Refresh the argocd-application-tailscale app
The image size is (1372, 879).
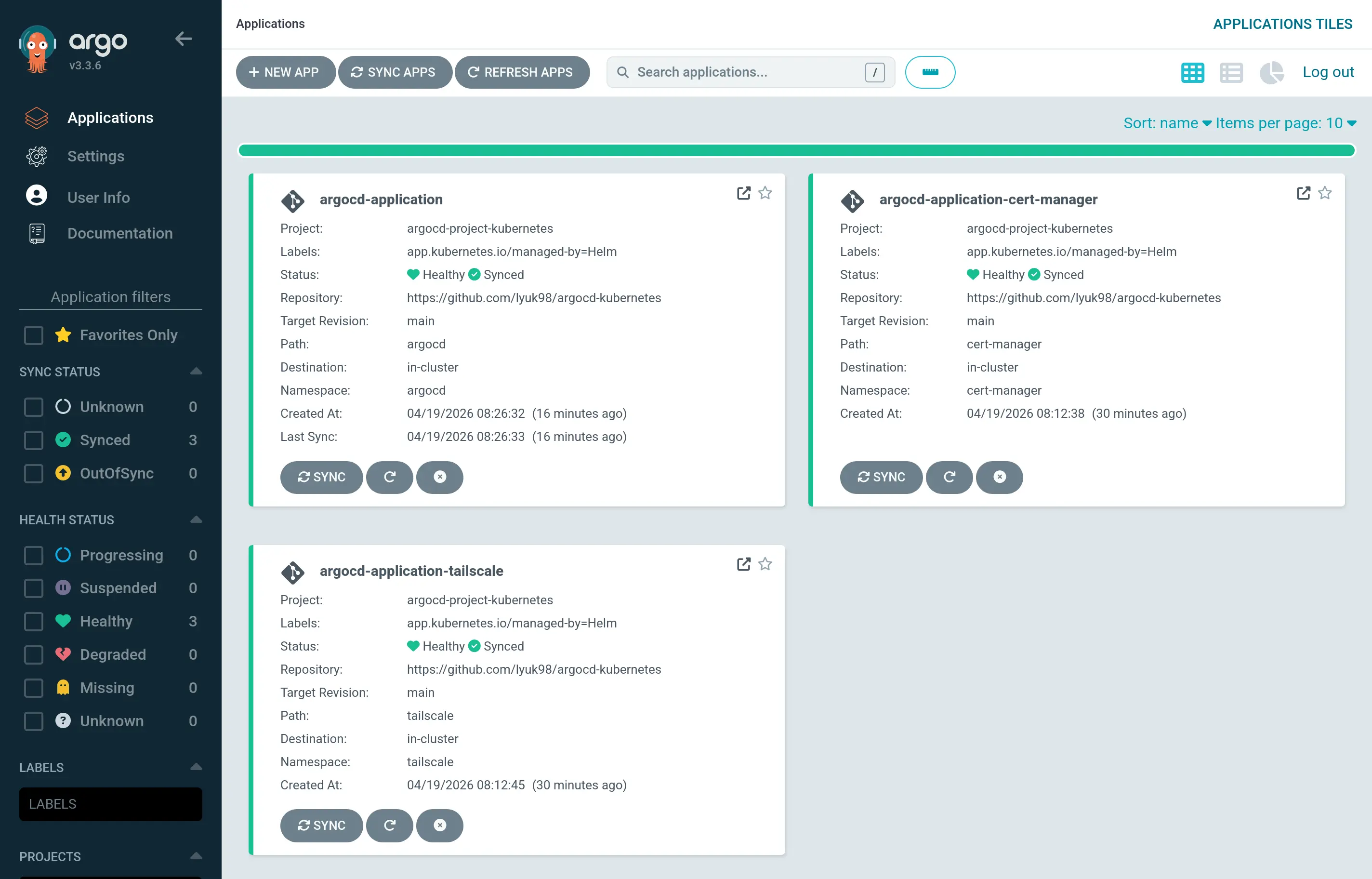tap(390, 826)
